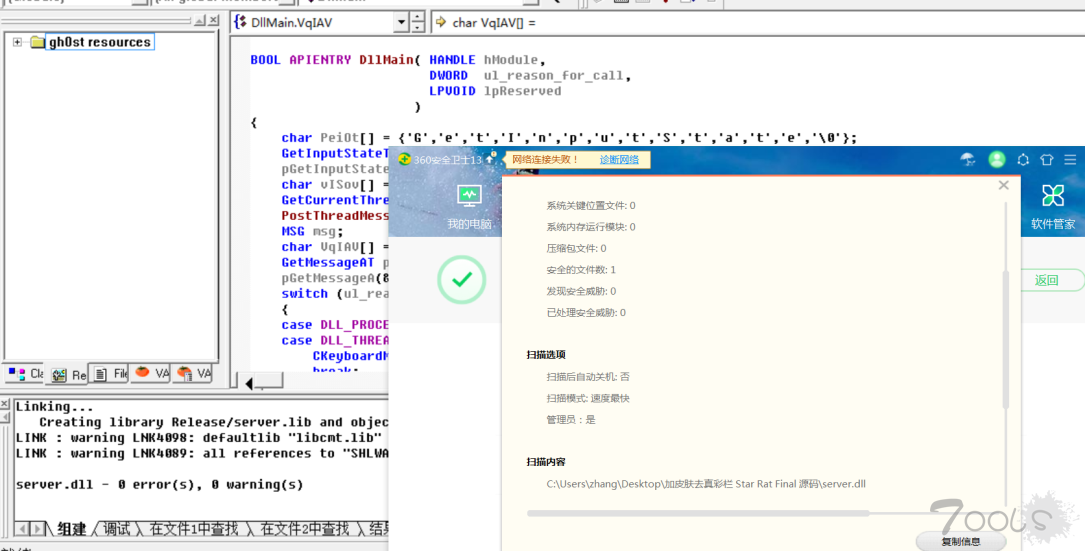The image size is (1085, 551).
Task: Open the second Visual Assist tomato tab
Action: click(193, 373)
